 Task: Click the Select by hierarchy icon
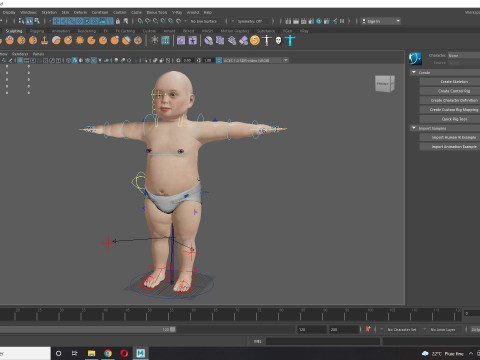pyautogui.click(x=21, y=21)
